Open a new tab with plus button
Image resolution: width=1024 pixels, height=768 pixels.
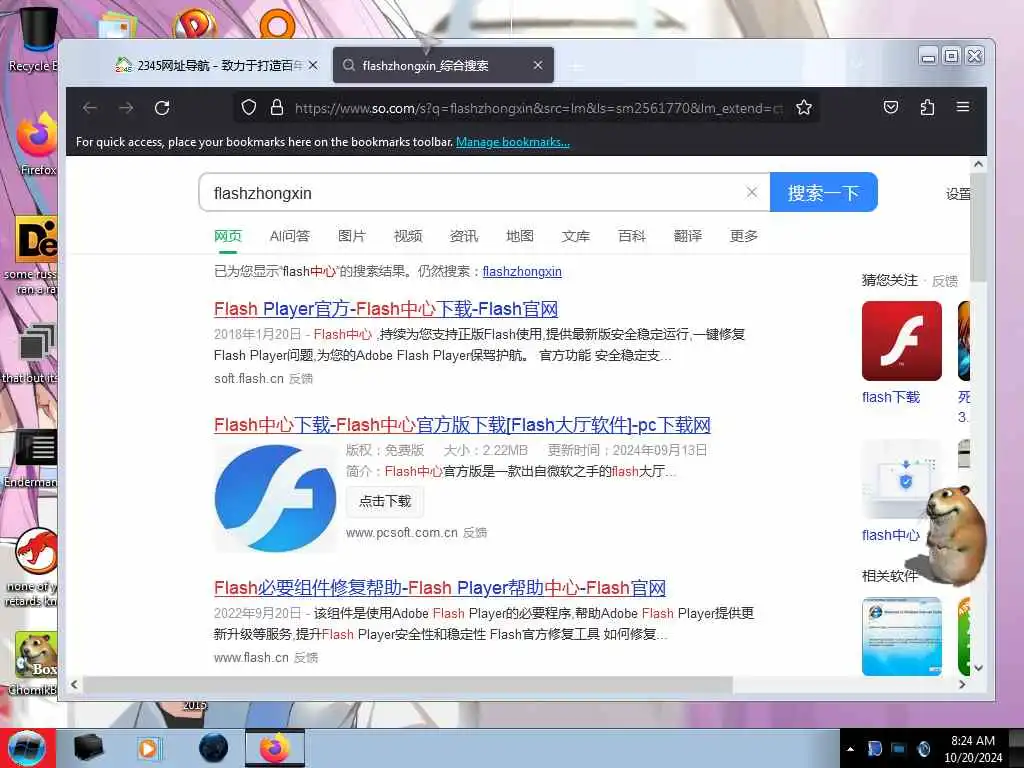576,66
